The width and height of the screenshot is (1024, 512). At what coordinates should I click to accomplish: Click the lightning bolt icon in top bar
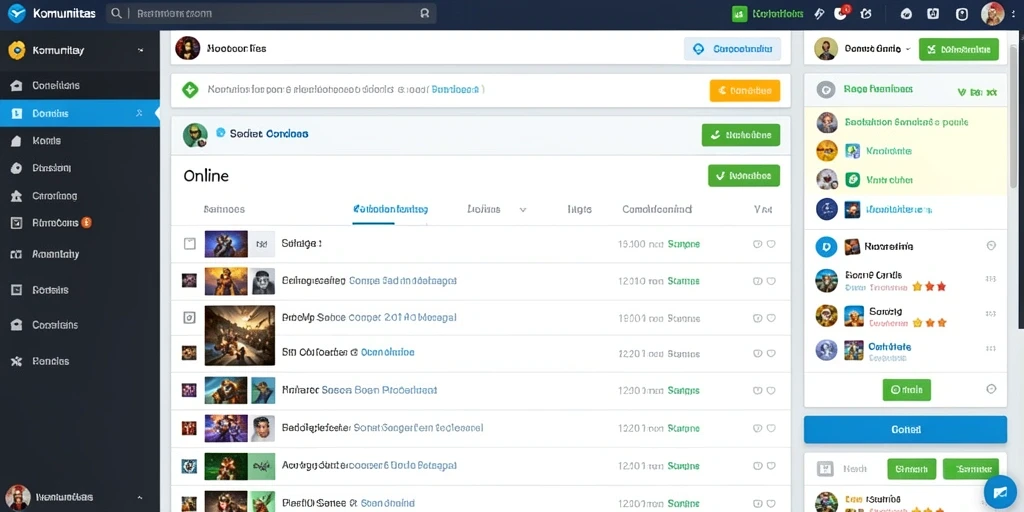(x=819, y=13)
